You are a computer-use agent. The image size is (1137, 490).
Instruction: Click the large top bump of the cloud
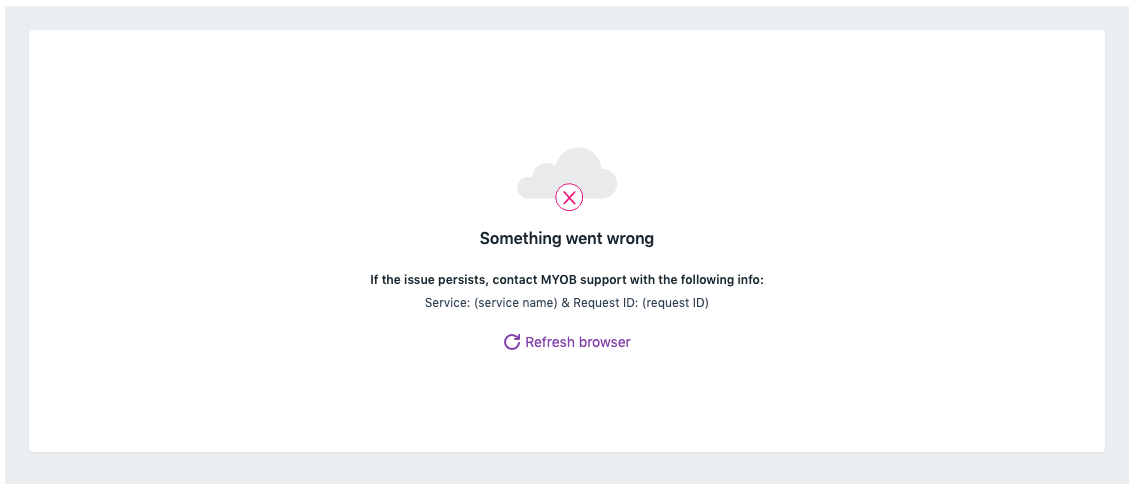578,164
